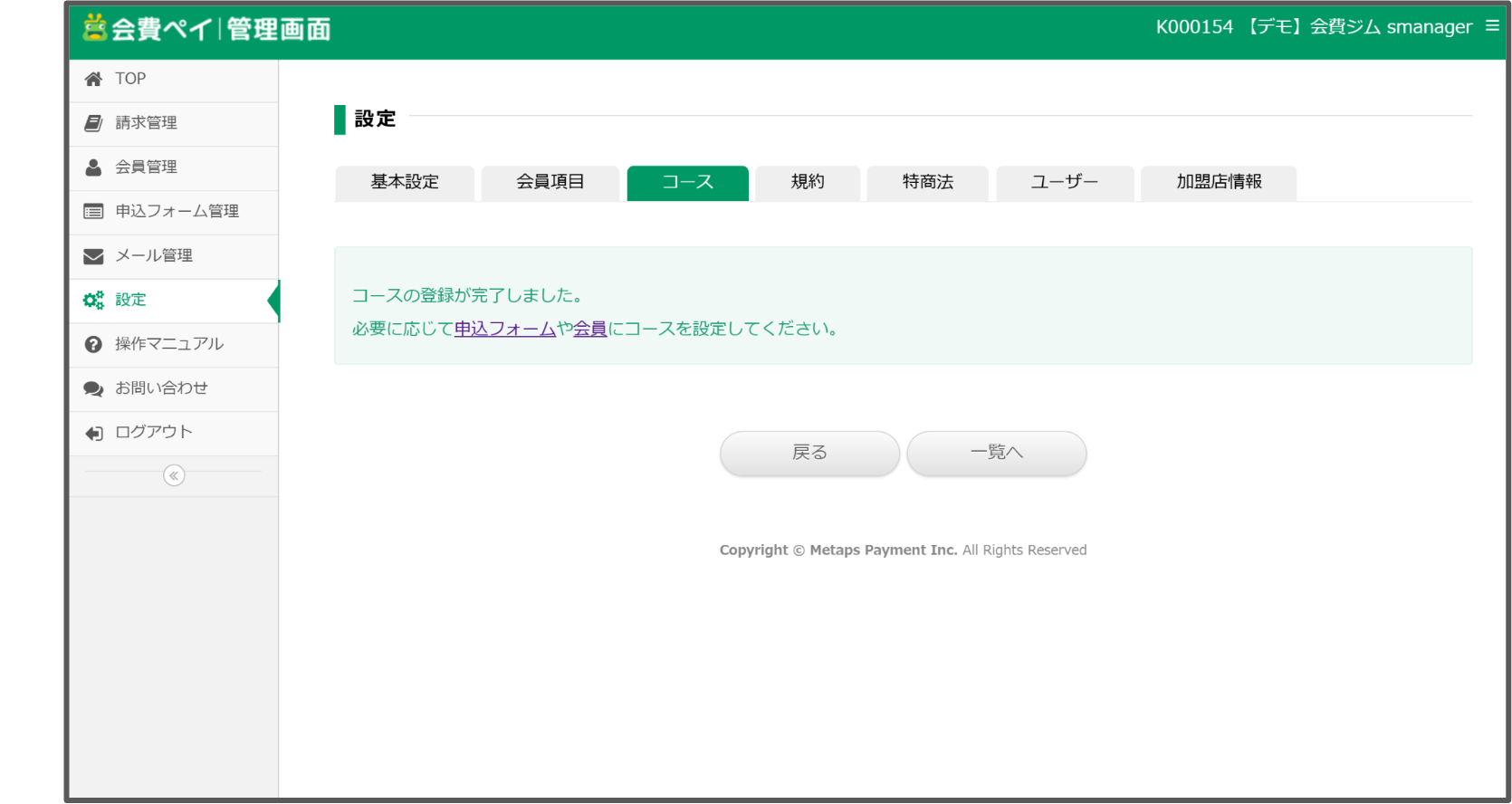This screenshot has width=1512, height=804.
Task: Click the person icon for 会員管理
Action: click(93, 167)
